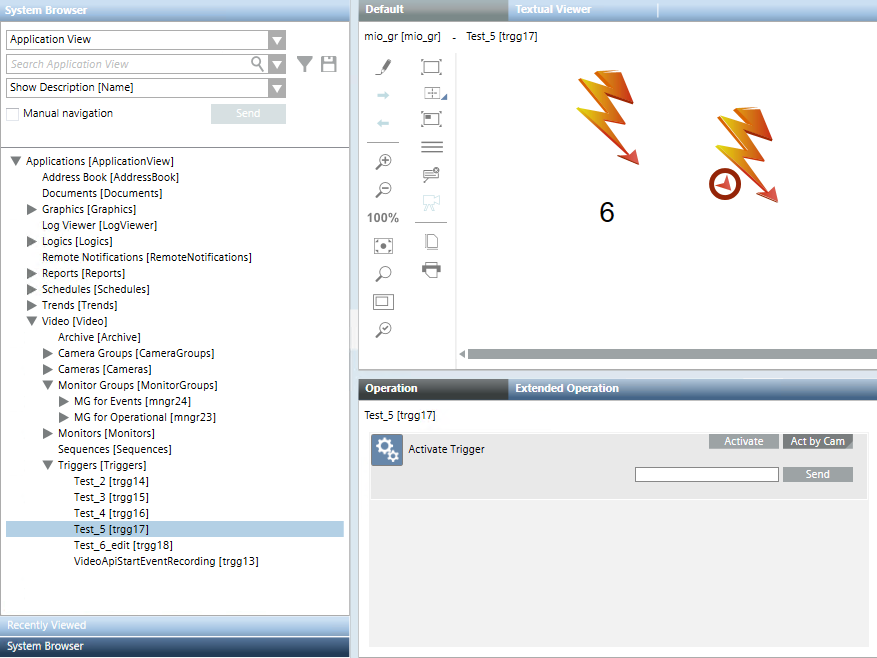Click the Activate Trigger gear icon

click(387, 449)
